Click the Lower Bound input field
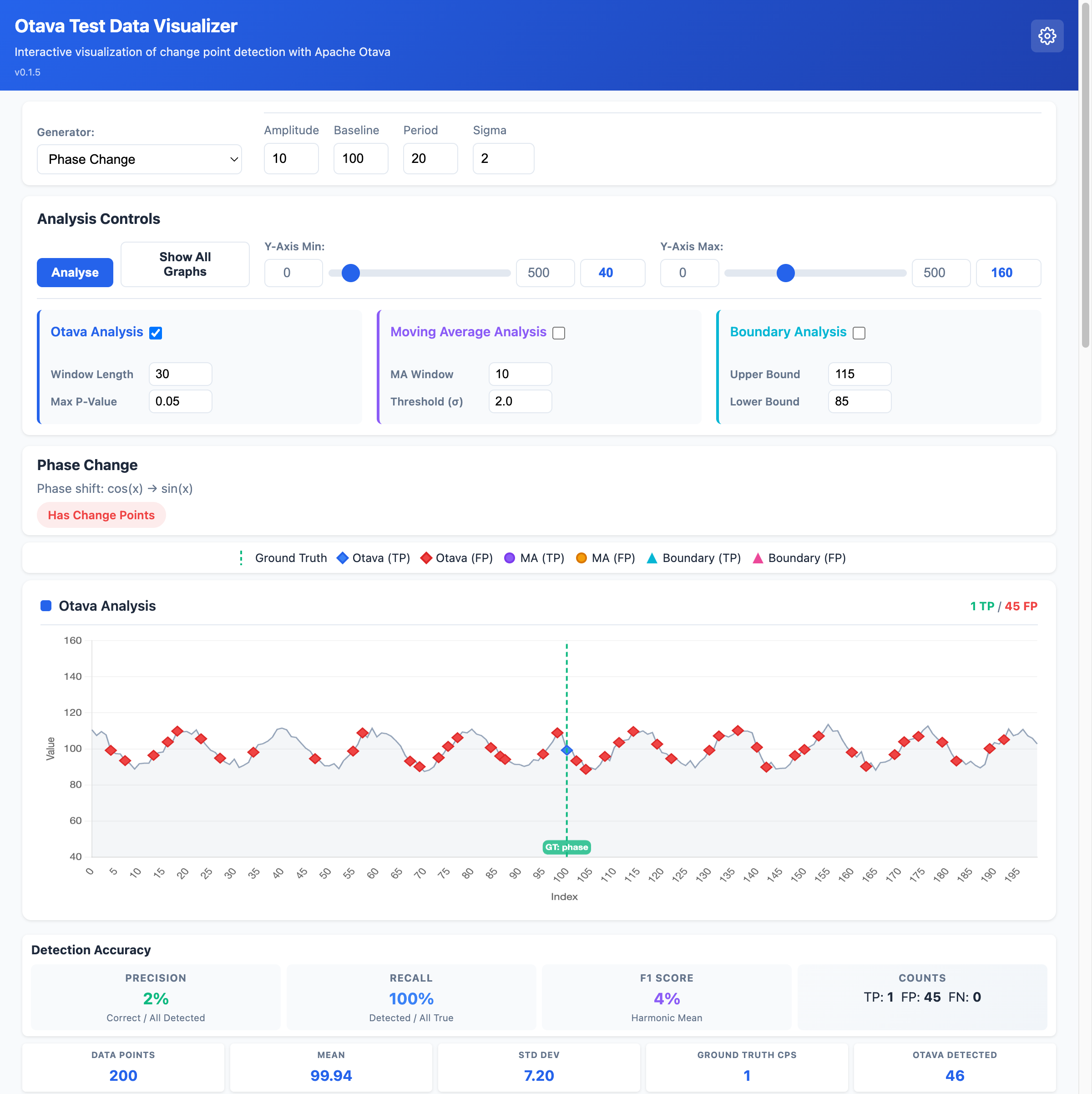This screenshot has height=1094, width=1092. [x=859, y=401]
